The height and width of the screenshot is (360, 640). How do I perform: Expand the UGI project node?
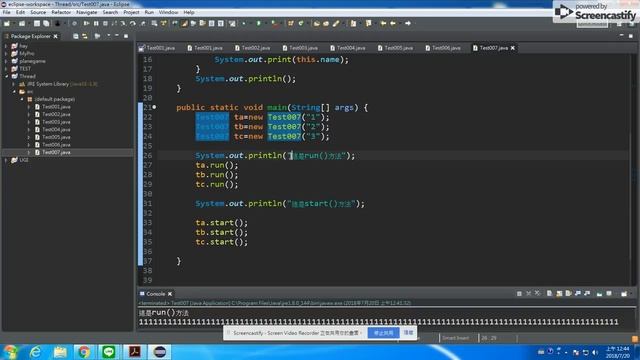tap(6, 160)
